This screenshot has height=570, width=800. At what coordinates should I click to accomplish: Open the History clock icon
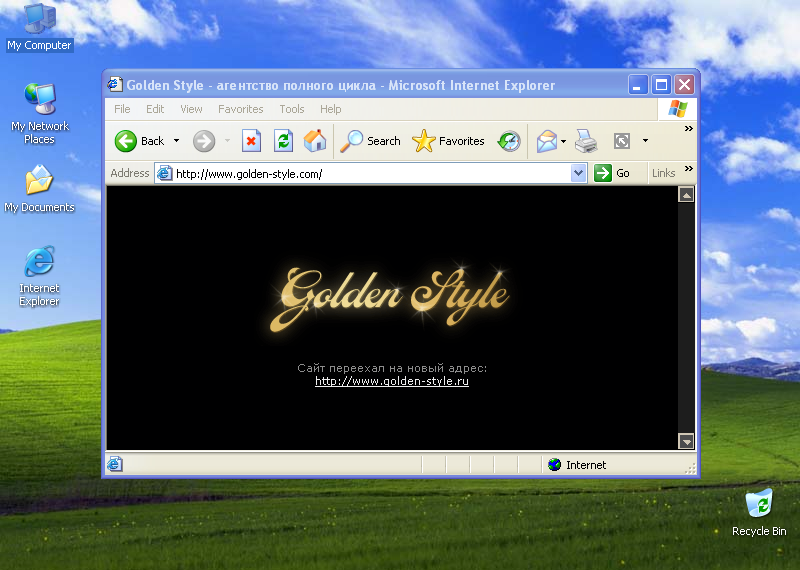(x=509, y=141)
